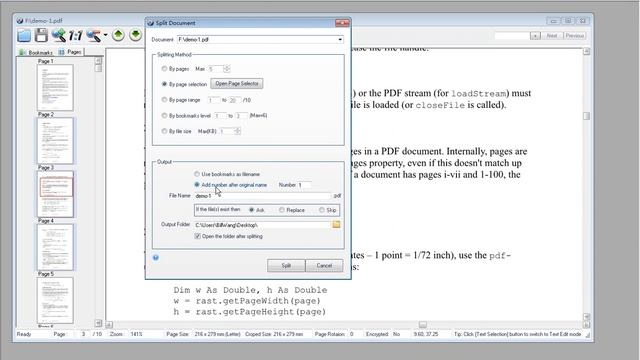Click the 'Page Size' status bar entry

pyautogui.click(x=203, y=334)
